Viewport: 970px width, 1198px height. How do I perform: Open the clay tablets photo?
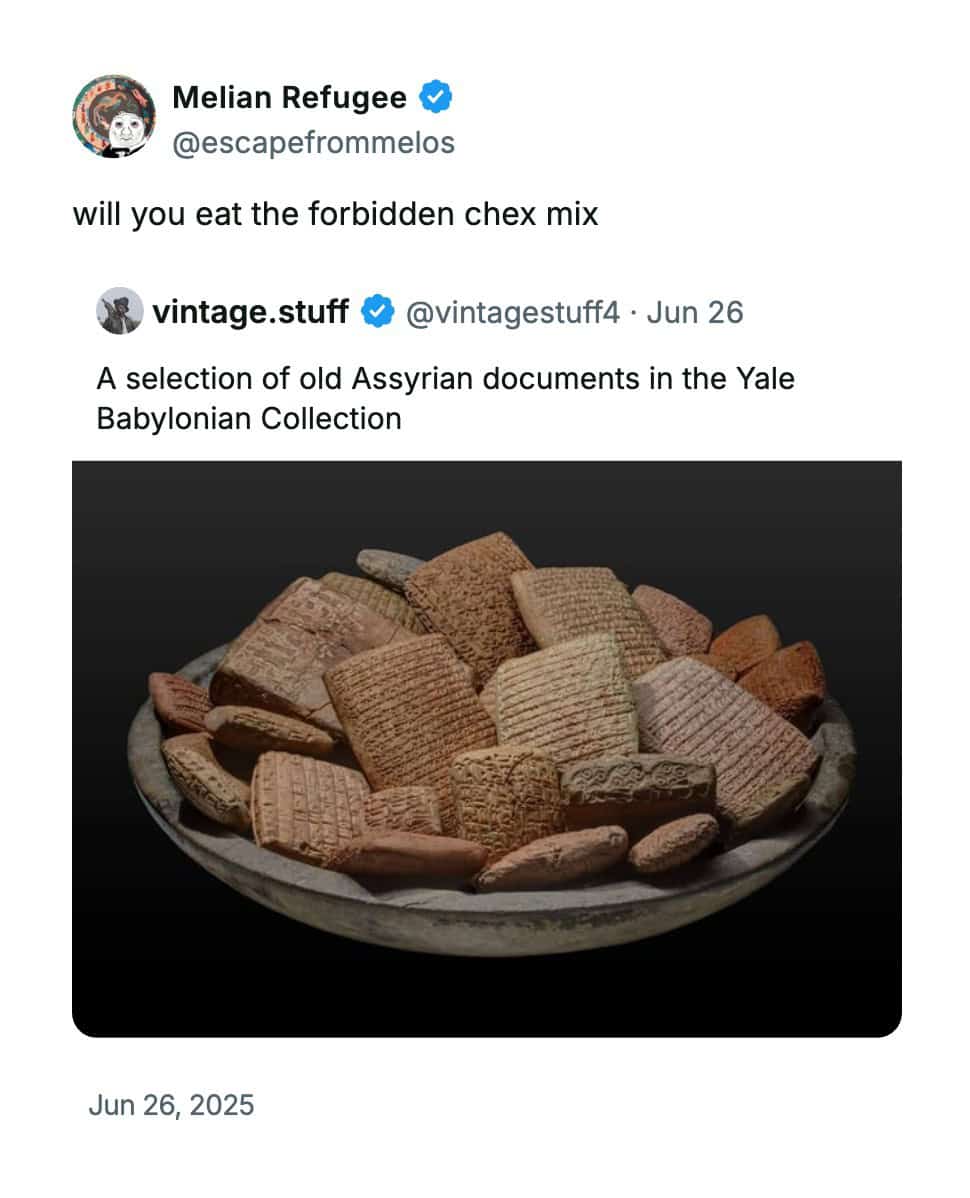coord(487,749)
